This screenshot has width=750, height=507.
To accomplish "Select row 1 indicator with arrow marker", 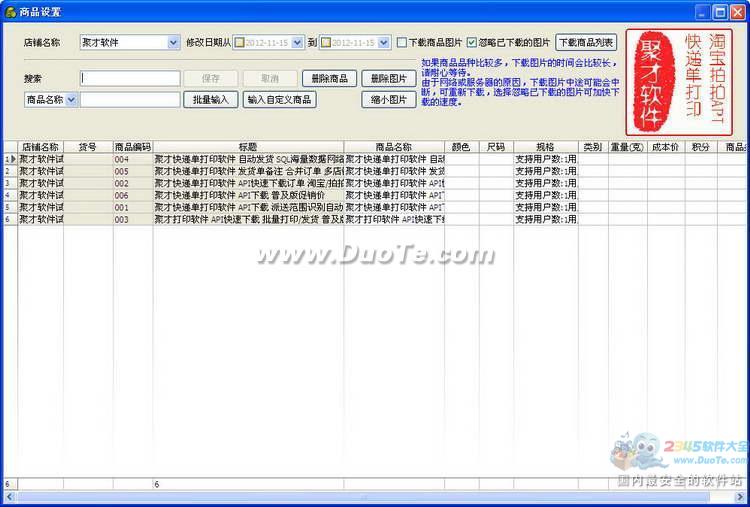I will 11,159.
